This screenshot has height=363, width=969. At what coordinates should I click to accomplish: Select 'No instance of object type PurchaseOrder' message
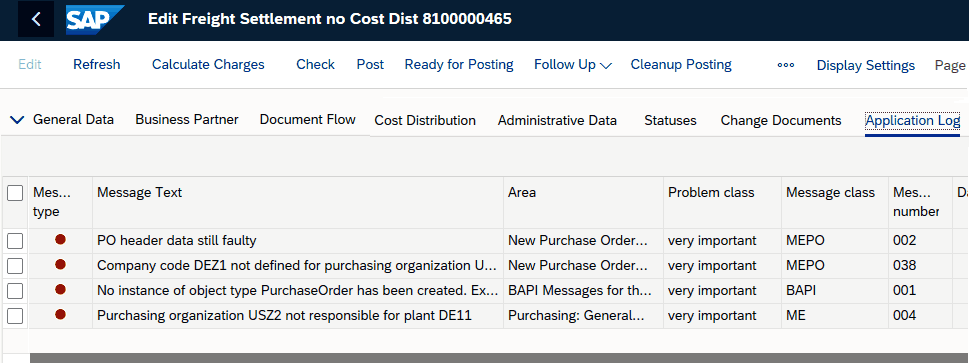[x=297, y=291]
